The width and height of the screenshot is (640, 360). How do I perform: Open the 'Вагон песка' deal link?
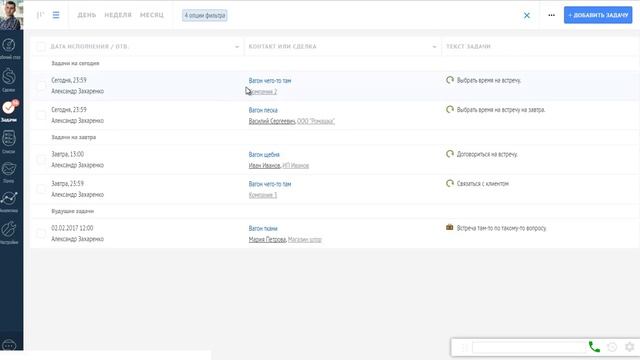[263, 110]
